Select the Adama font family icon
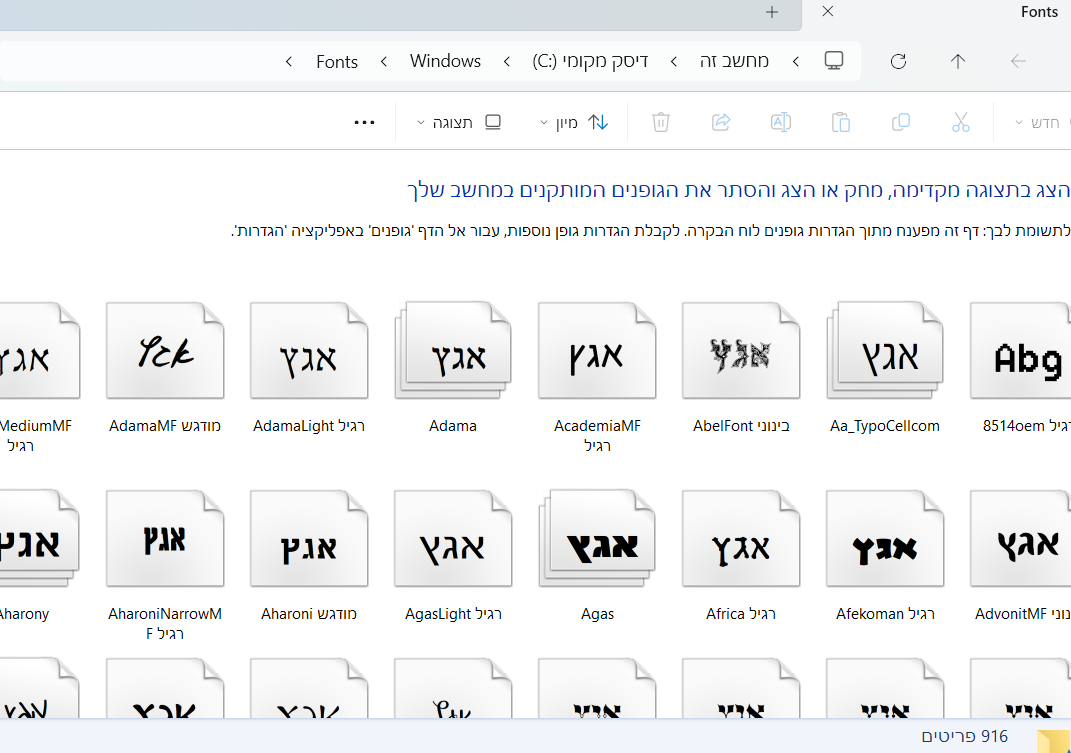1071x753 pixels. (453, 351)
